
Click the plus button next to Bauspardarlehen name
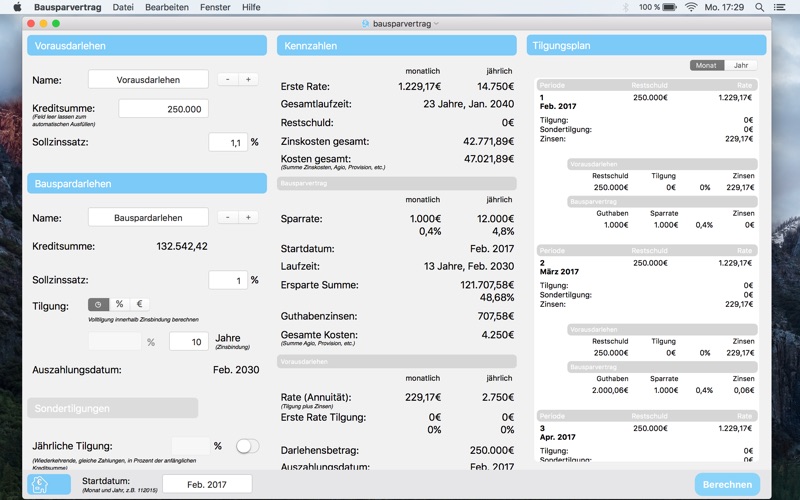(x=248, y=217)
